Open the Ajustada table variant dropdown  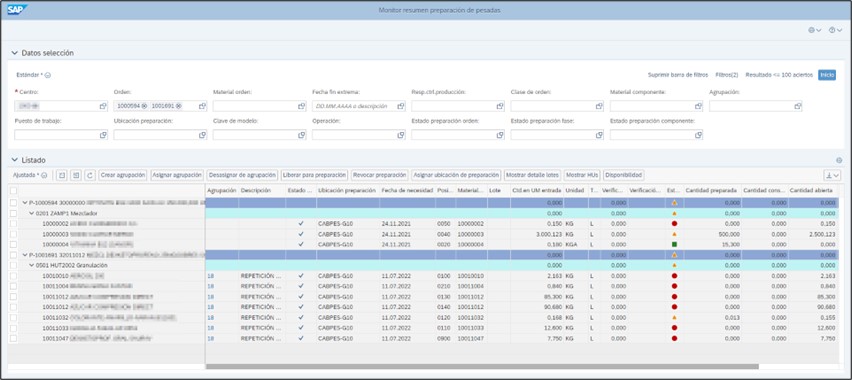pyautogui.click(x=44, y=175)
